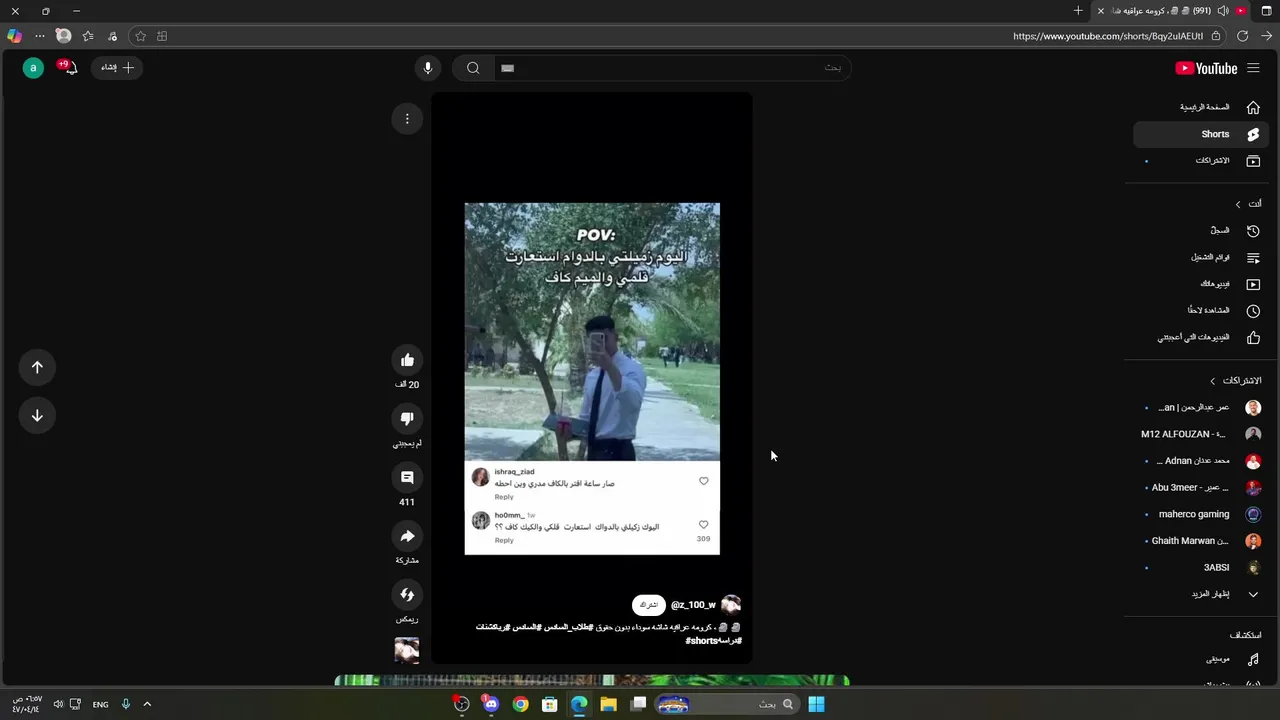The height and width of the screenshot is (720, 1280).
Task: Click the taskbar search box 'بحث'
Action: point(727,704)
